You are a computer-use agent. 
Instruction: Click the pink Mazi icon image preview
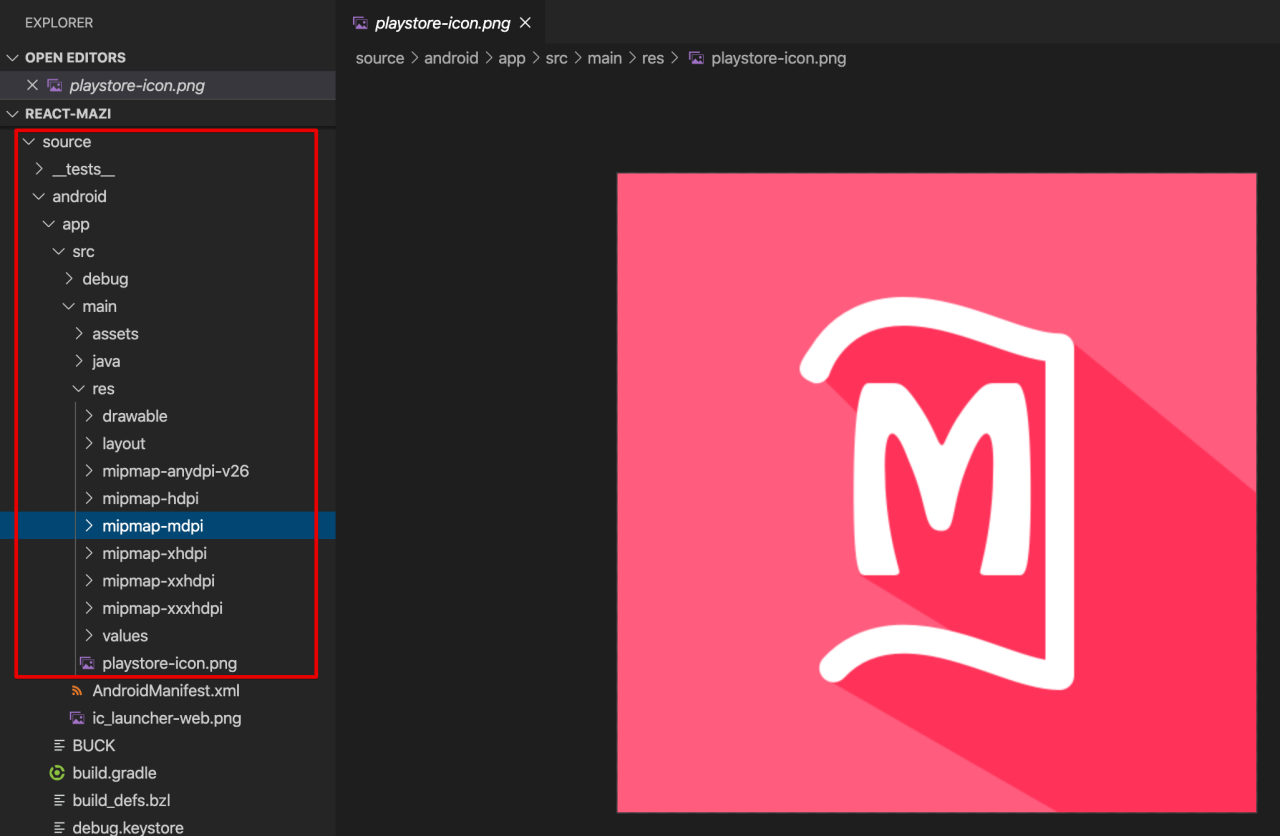point(936,492)
